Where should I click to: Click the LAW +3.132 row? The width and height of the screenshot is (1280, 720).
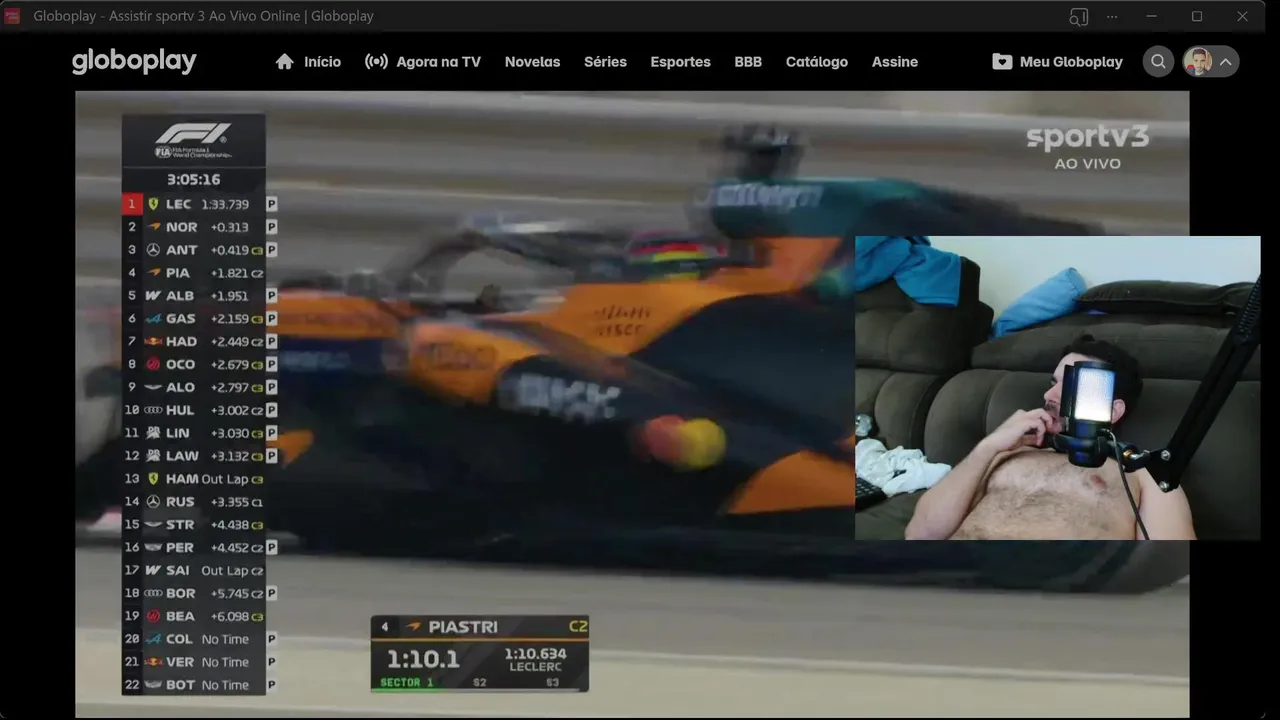click(199, 456)
